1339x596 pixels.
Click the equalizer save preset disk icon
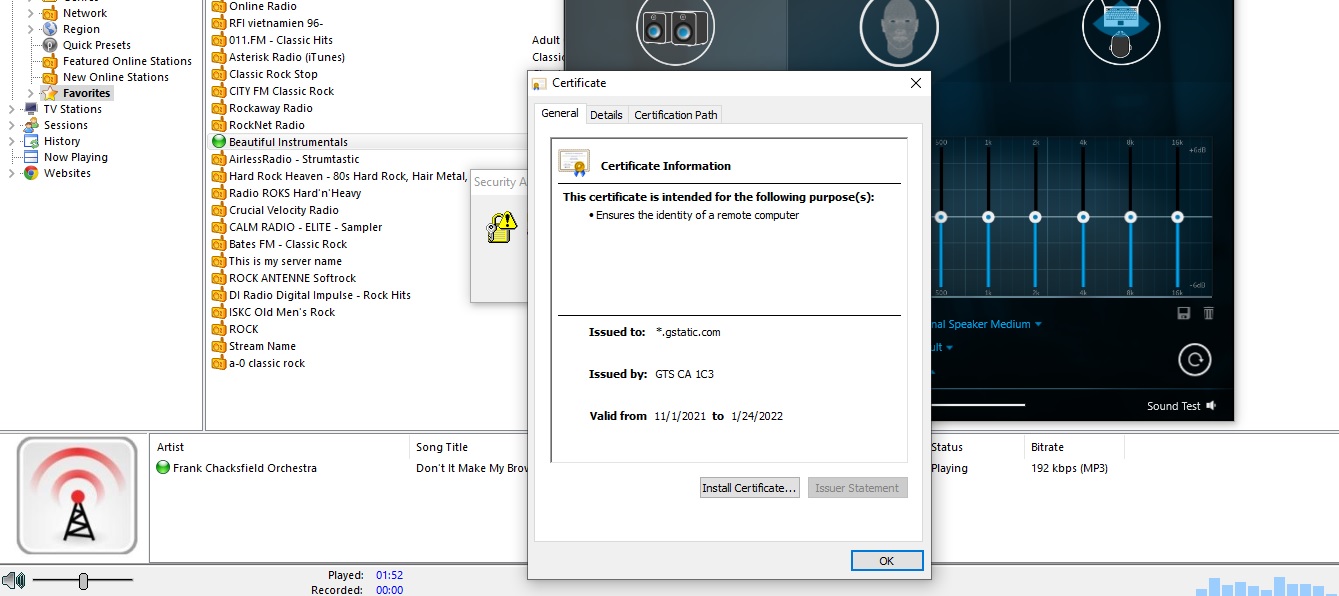pyautogui.click(x=1184, y=313)
